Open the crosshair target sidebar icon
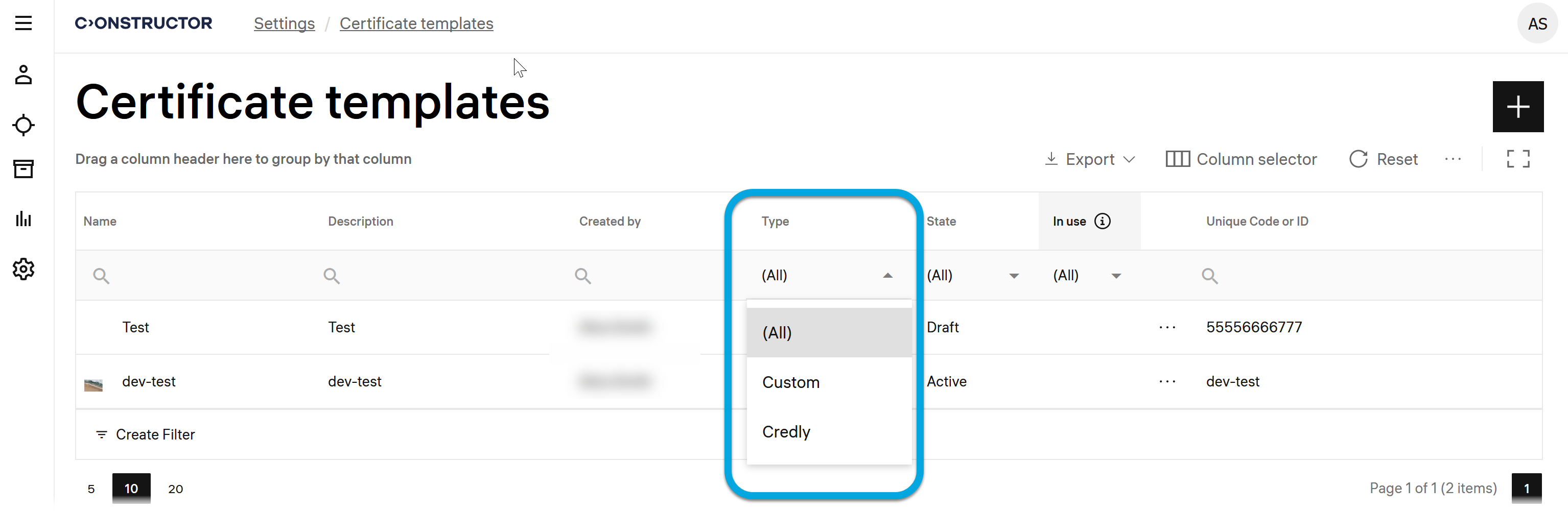This screenshot has width=1568, height=511. point(23,125)
